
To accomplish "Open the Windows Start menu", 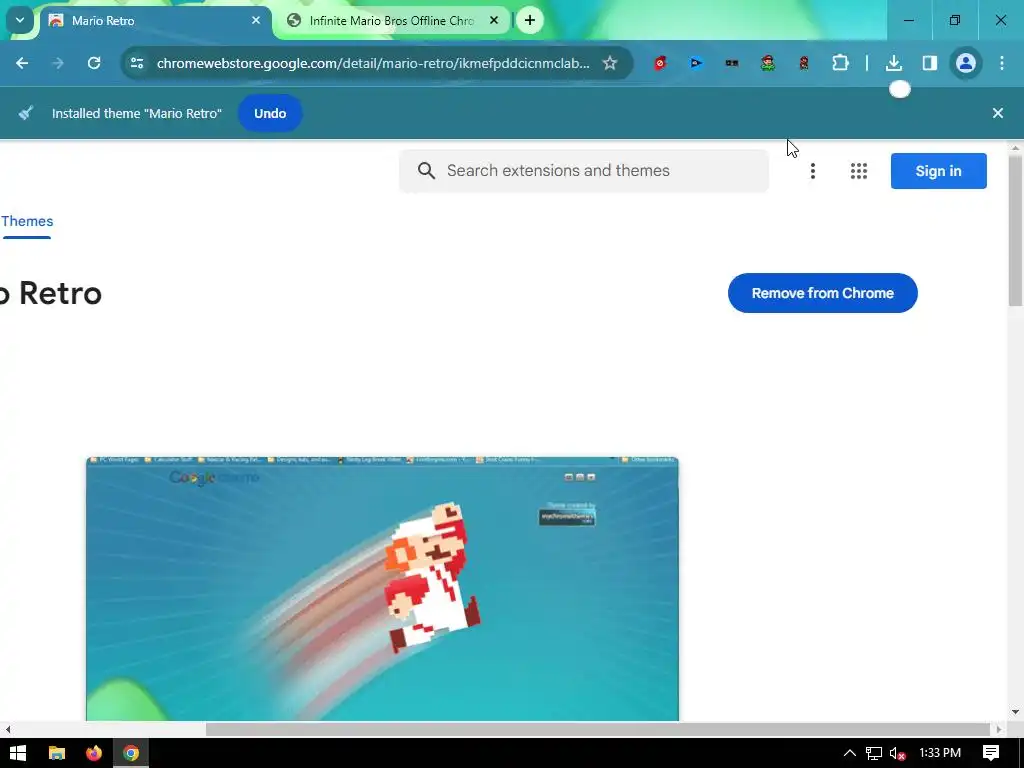I will (18, 753).
